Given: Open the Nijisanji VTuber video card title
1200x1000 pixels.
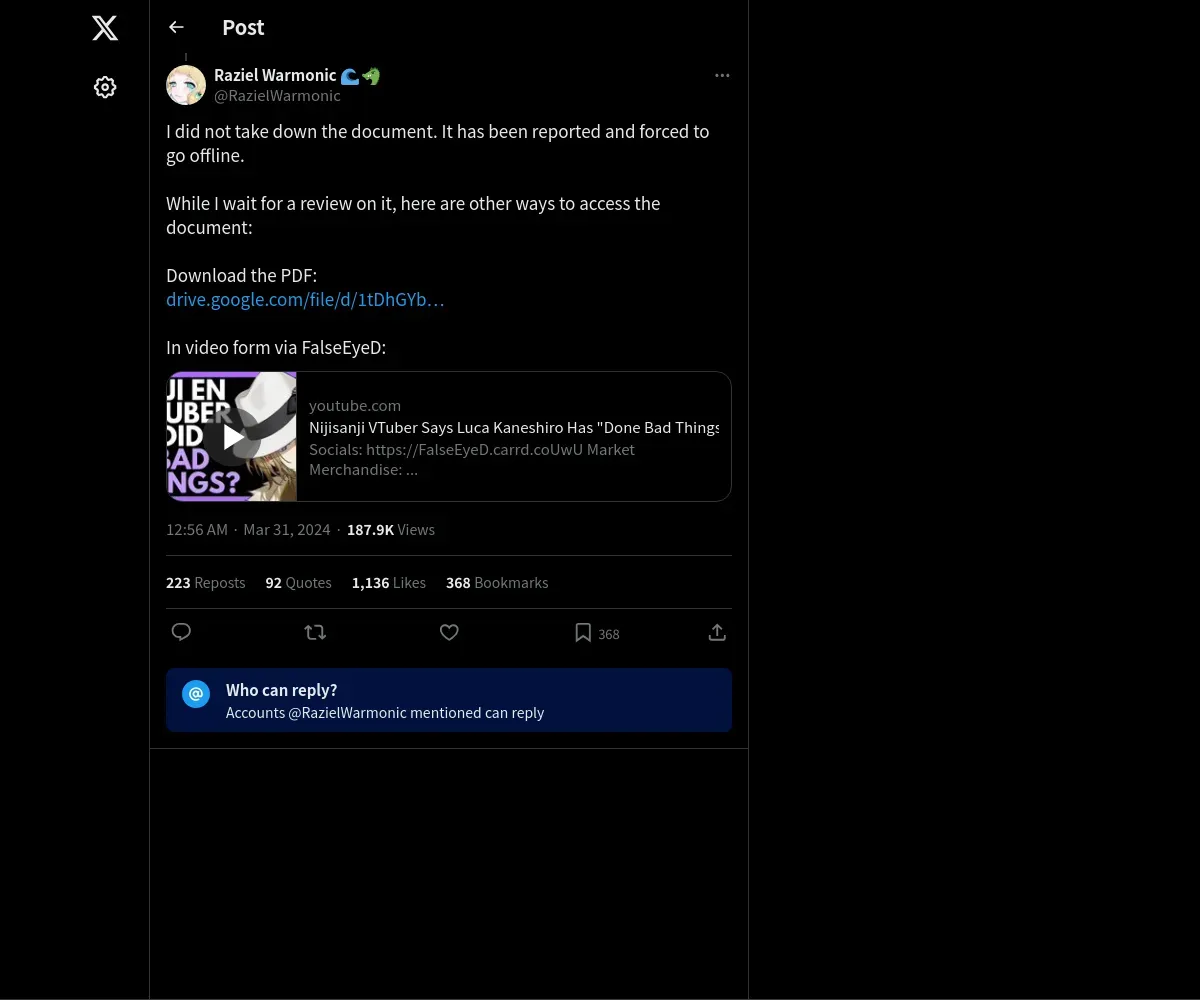Looking at the screenshot, I should click(514, 427).
